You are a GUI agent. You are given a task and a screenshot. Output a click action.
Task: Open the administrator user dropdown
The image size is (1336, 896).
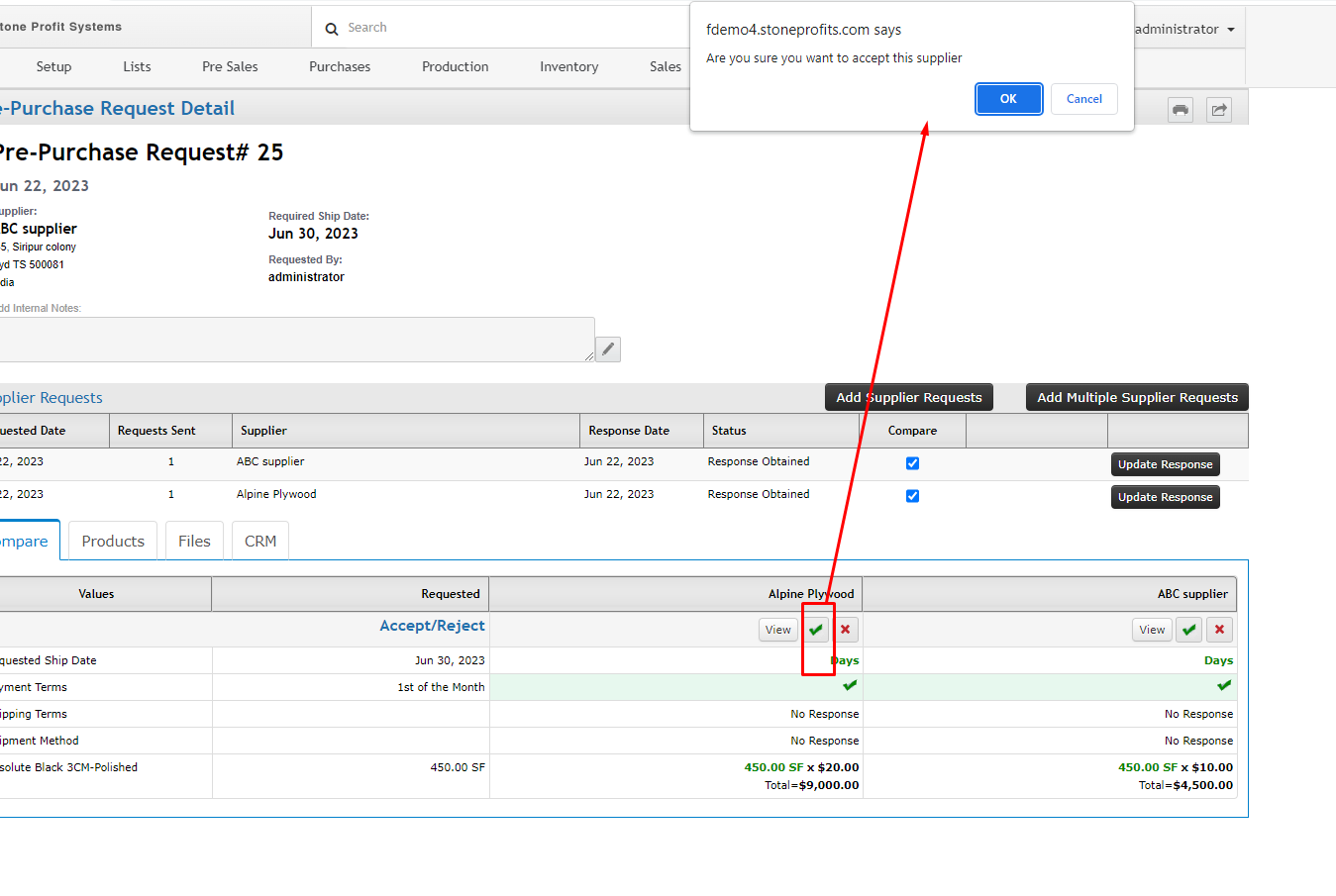click(1184, 29)
